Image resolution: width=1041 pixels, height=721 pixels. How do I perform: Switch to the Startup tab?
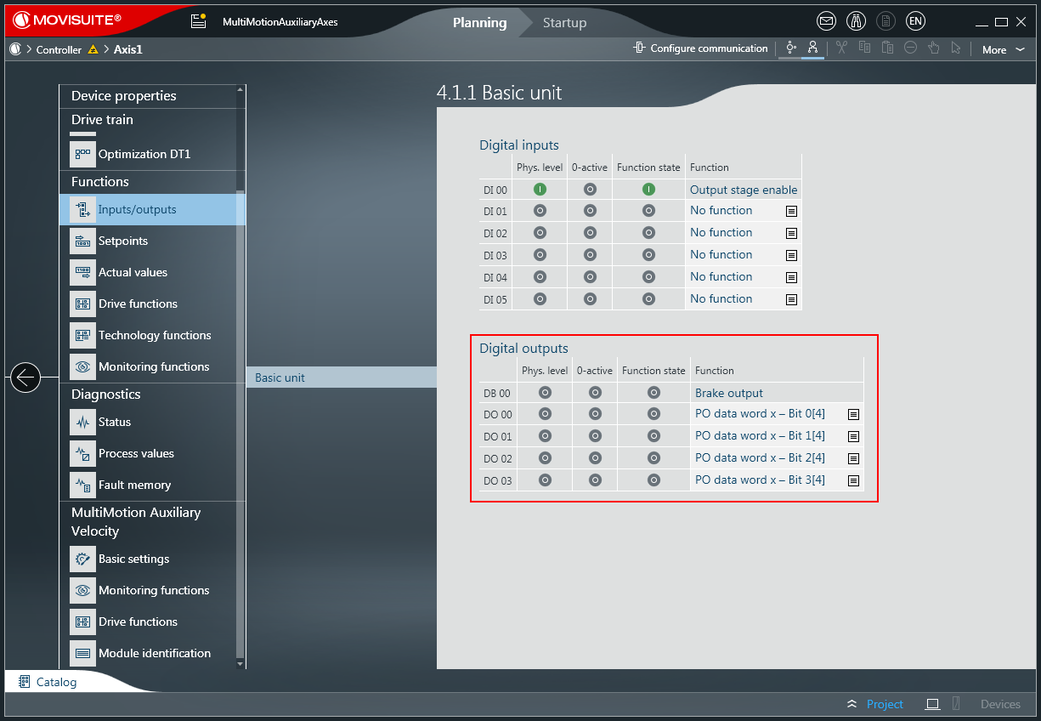(565, 22)
